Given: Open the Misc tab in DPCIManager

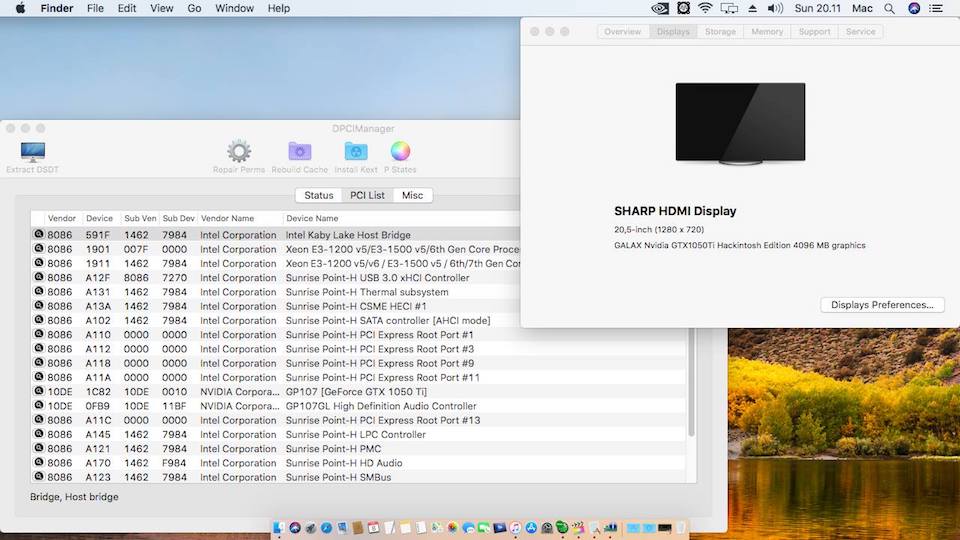Looking at the screenshot, I should [412, 195].
